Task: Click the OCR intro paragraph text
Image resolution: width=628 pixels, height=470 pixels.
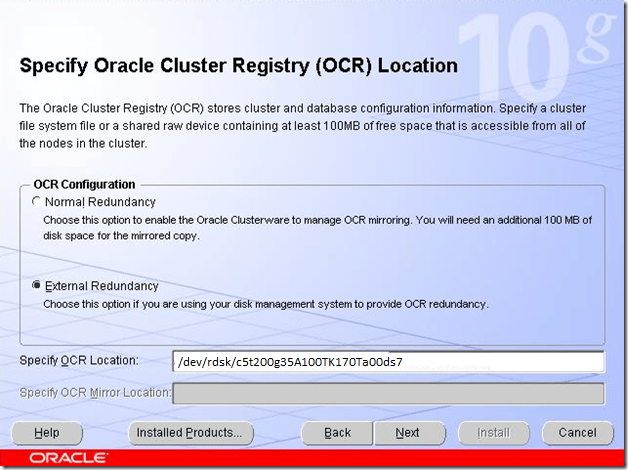Action: 303,126
